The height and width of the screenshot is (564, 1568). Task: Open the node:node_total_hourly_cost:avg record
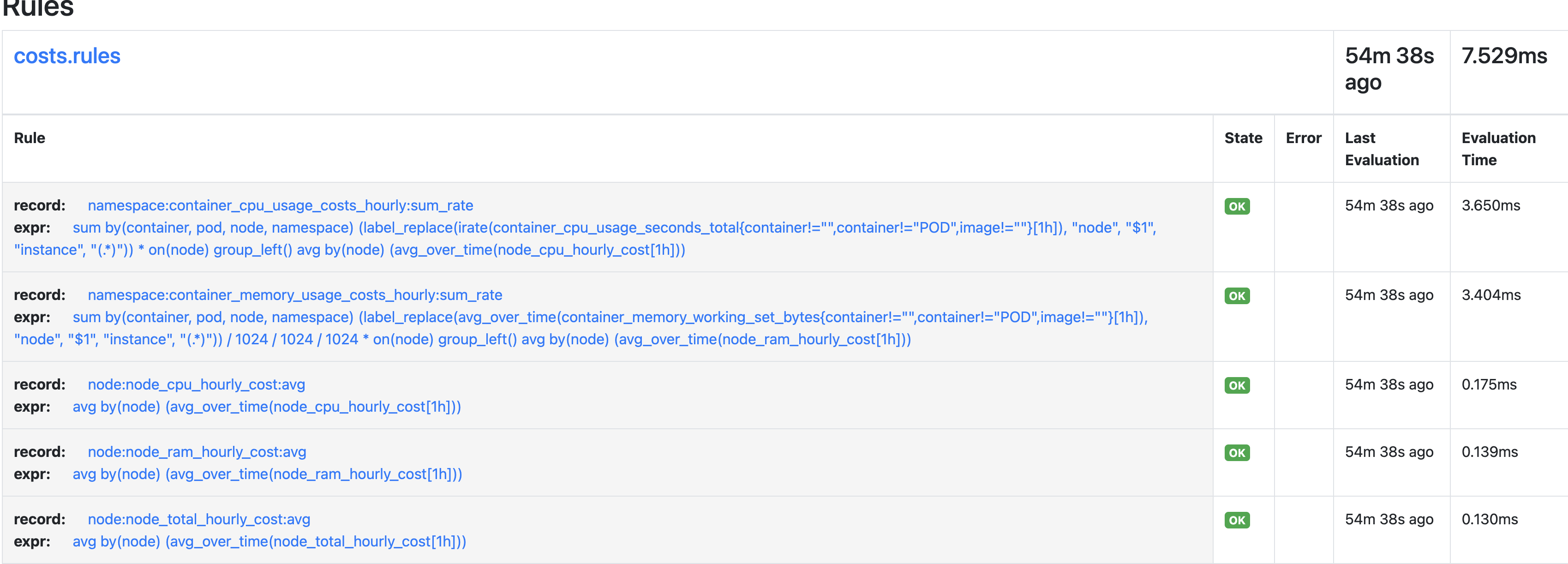click(x=199, y=520)
